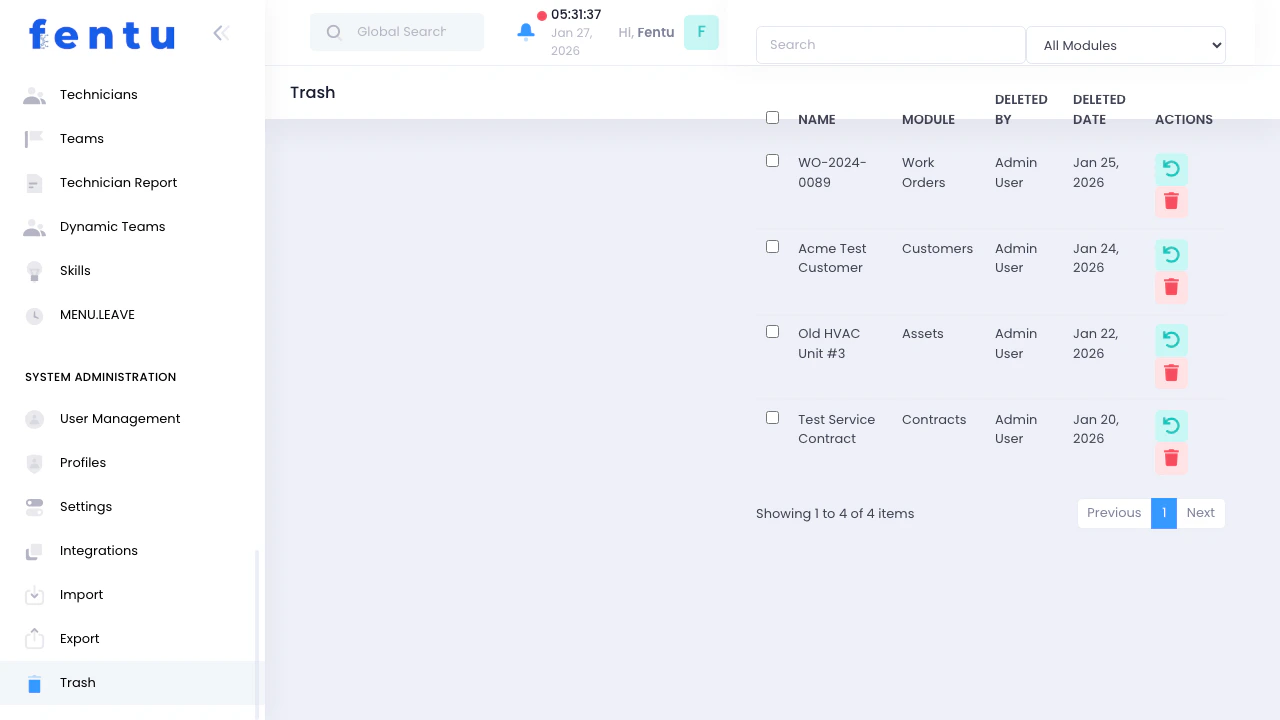Open Profiles menu label
Screen dimensions: 1280x720
[83, 463]
